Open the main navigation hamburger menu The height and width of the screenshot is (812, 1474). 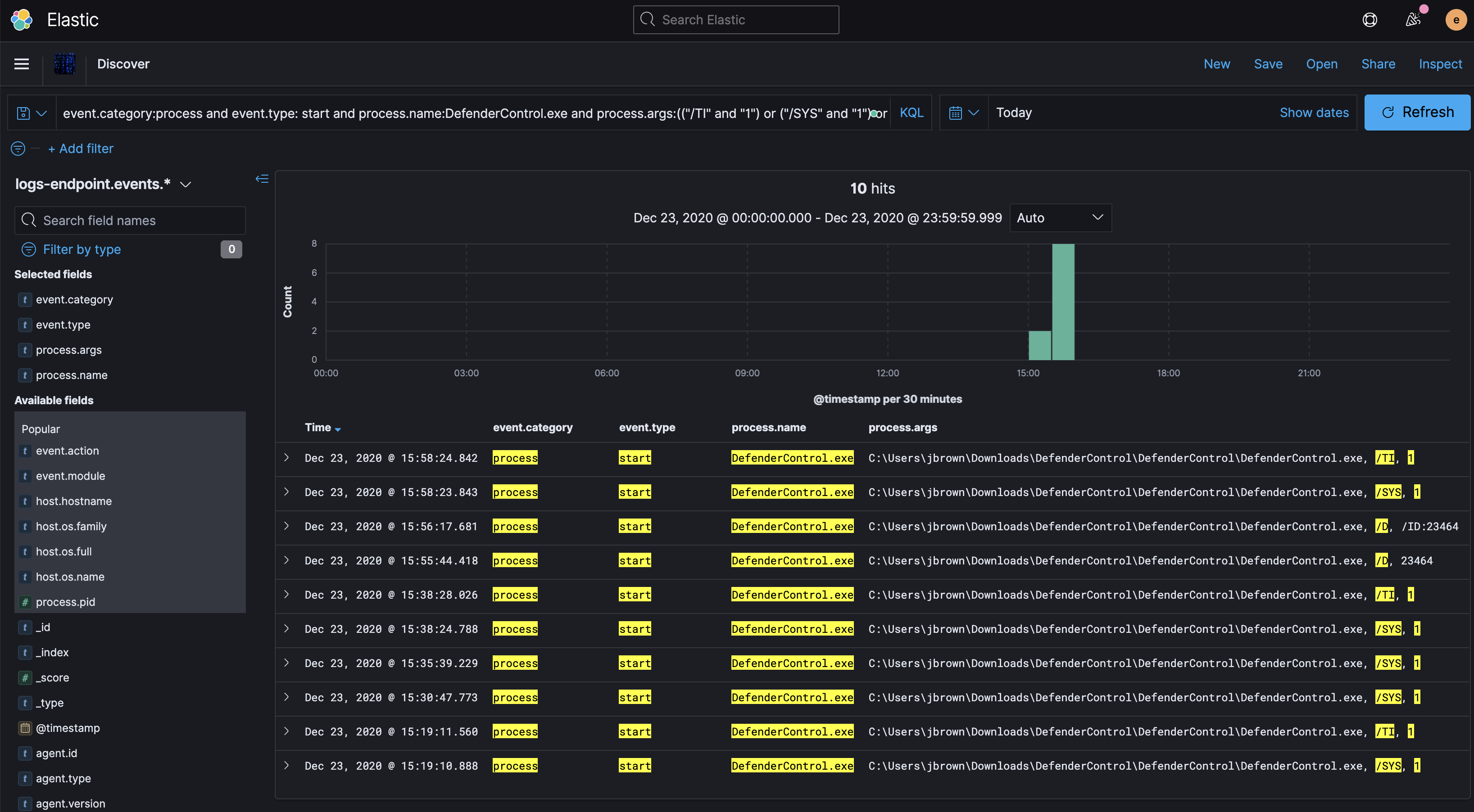(21, 63)
